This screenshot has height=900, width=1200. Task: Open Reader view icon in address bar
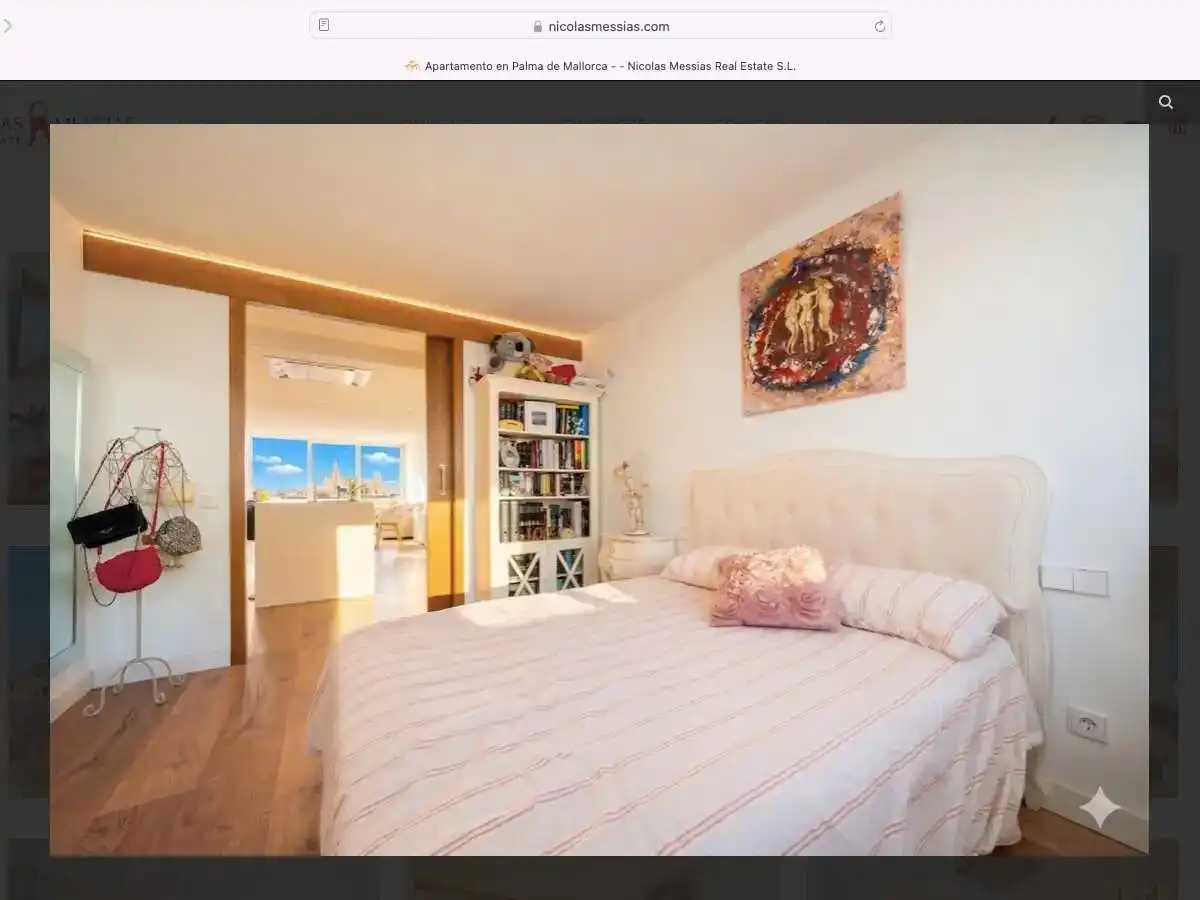pyautogui.click(x=324, y=25)
